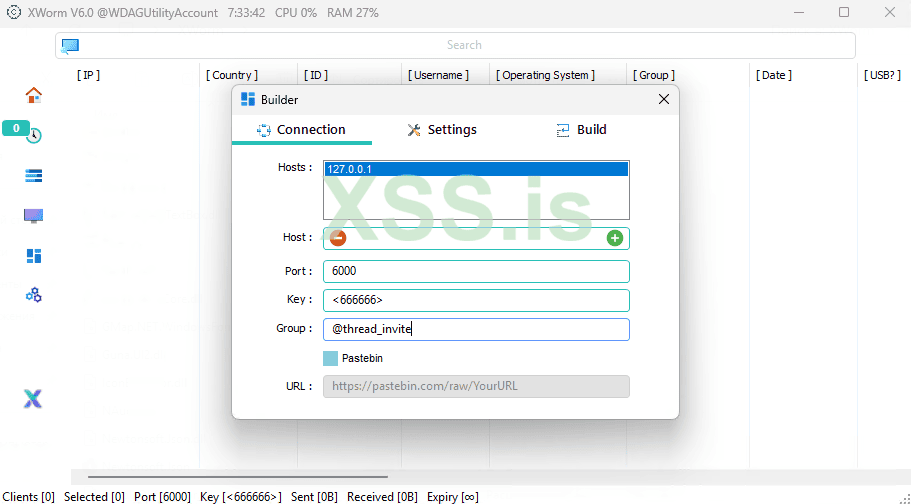Click Clients [0] in the status bar

click(28, 497)
